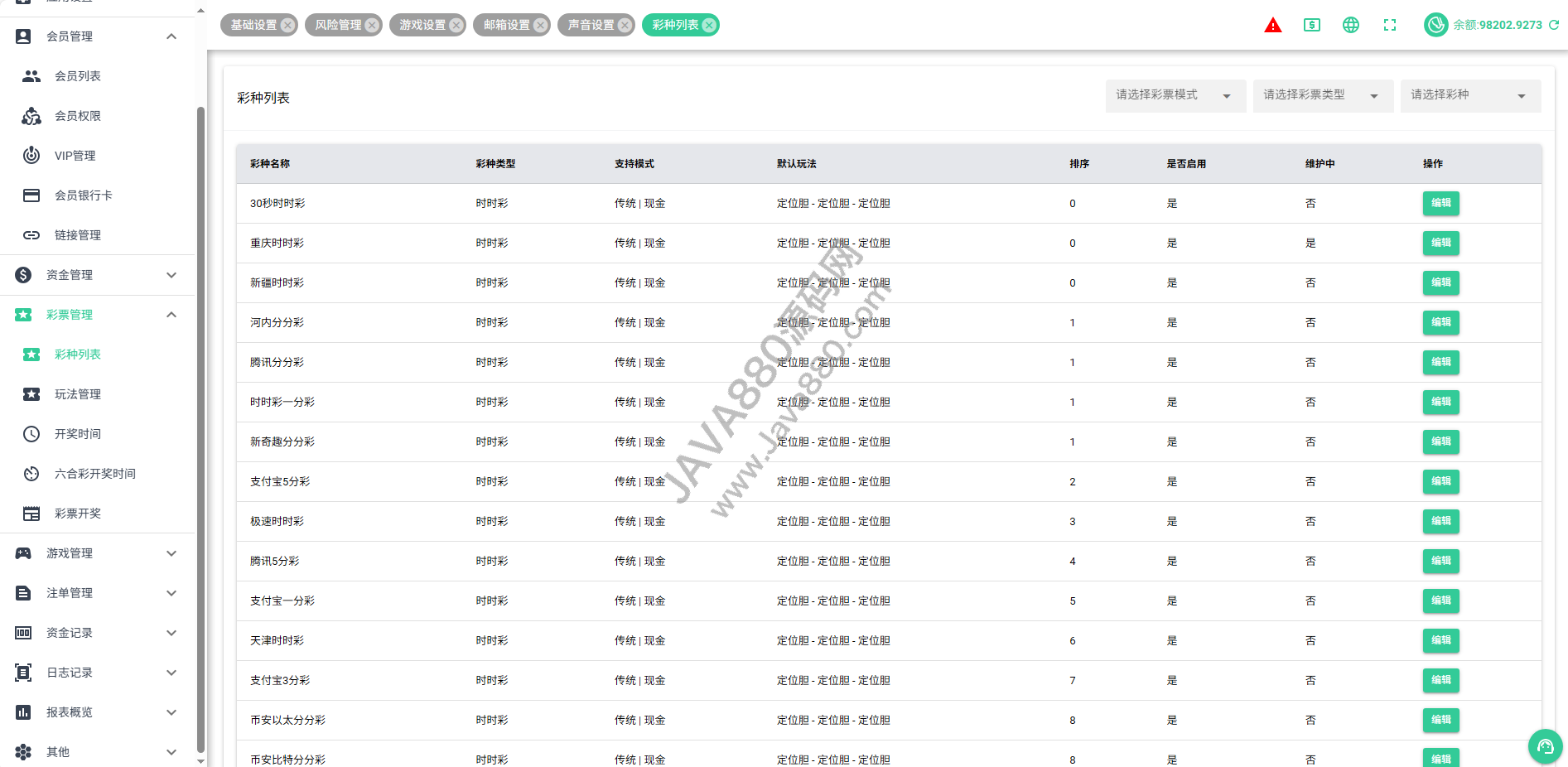Close the 彩种列表 tab
The width and height of the screenshot is (1568, 767).
coord(709,25)
